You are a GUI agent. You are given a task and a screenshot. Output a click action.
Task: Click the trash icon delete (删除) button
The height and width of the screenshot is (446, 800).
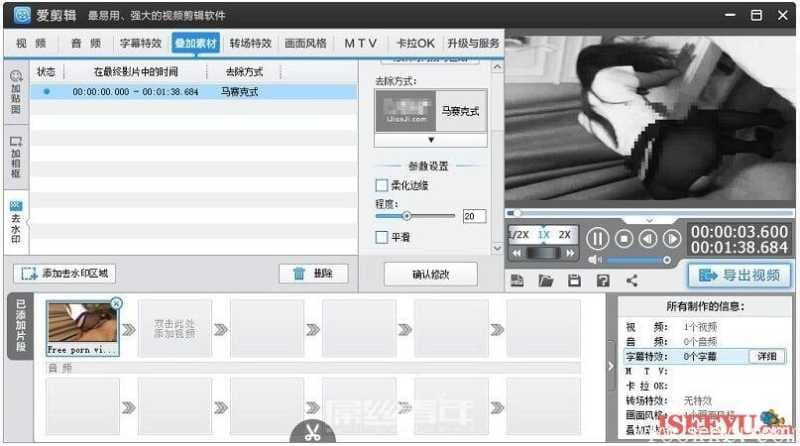pyautogui.click(x=313, y=274)
